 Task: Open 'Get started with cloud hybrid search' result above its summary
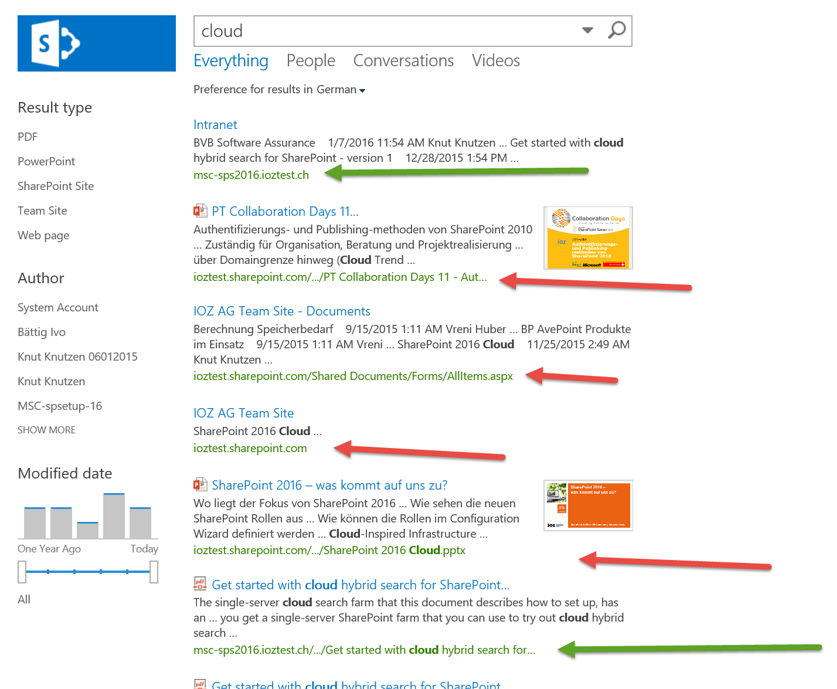click(x=360, y=585)
